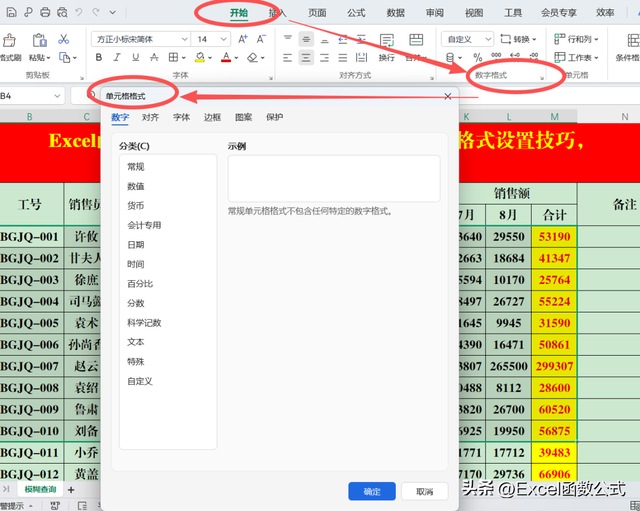Click the eraser clear format icon

point(254,58)
